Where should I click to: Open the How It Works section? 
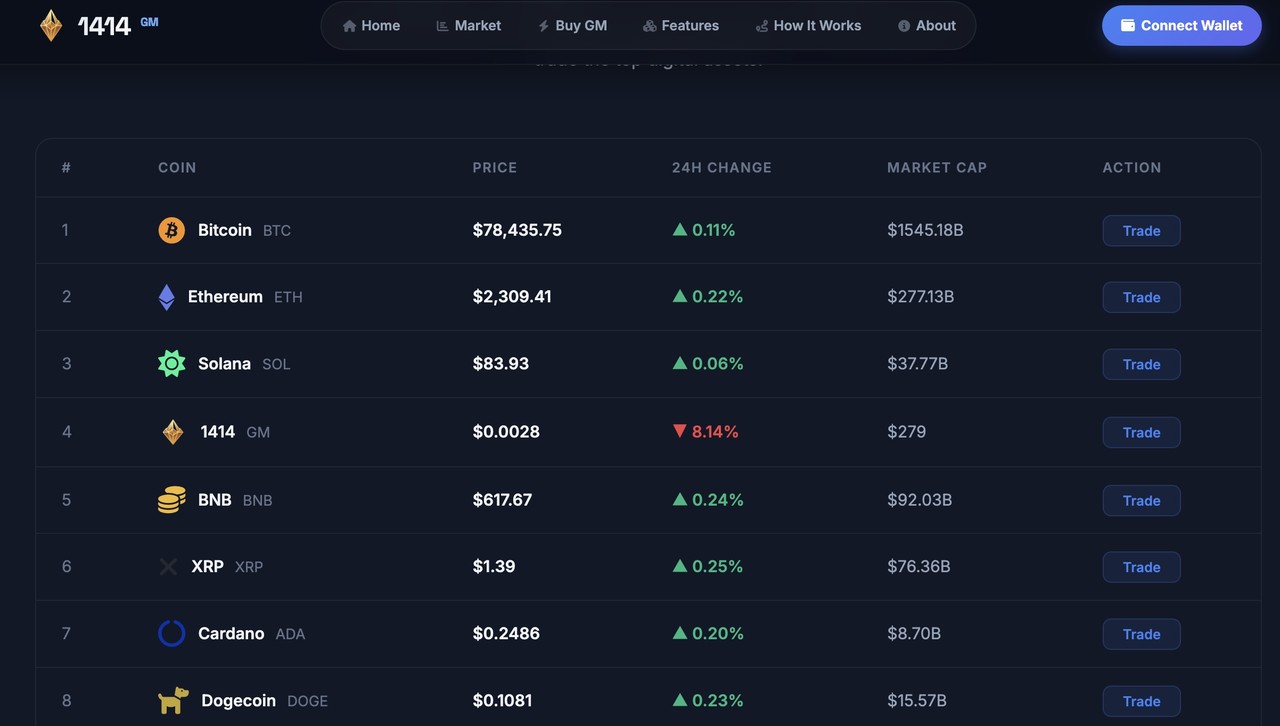(808, 25)
